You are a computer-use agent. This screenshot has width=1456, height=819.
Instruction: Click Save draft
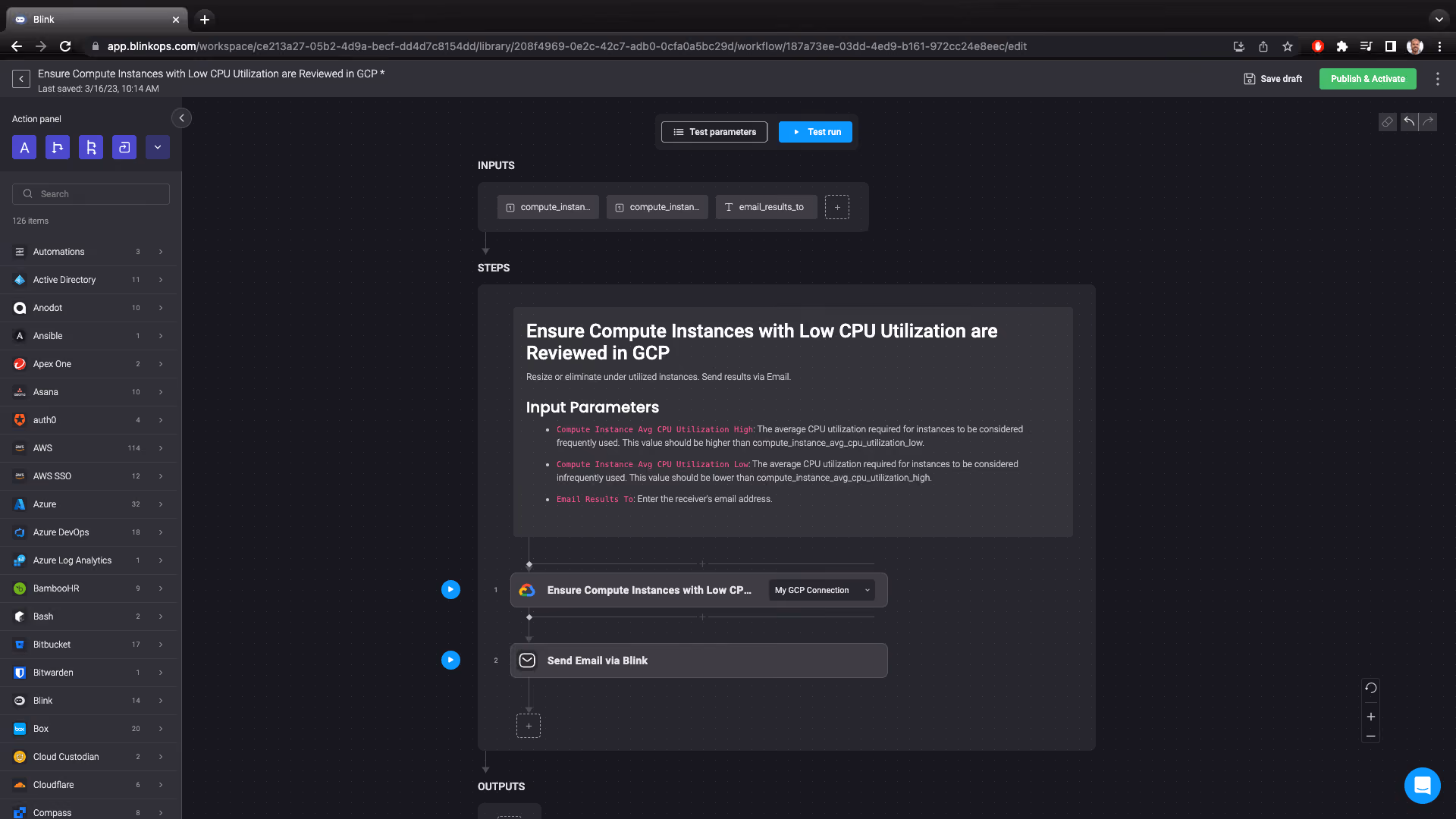pos(1273,79)
